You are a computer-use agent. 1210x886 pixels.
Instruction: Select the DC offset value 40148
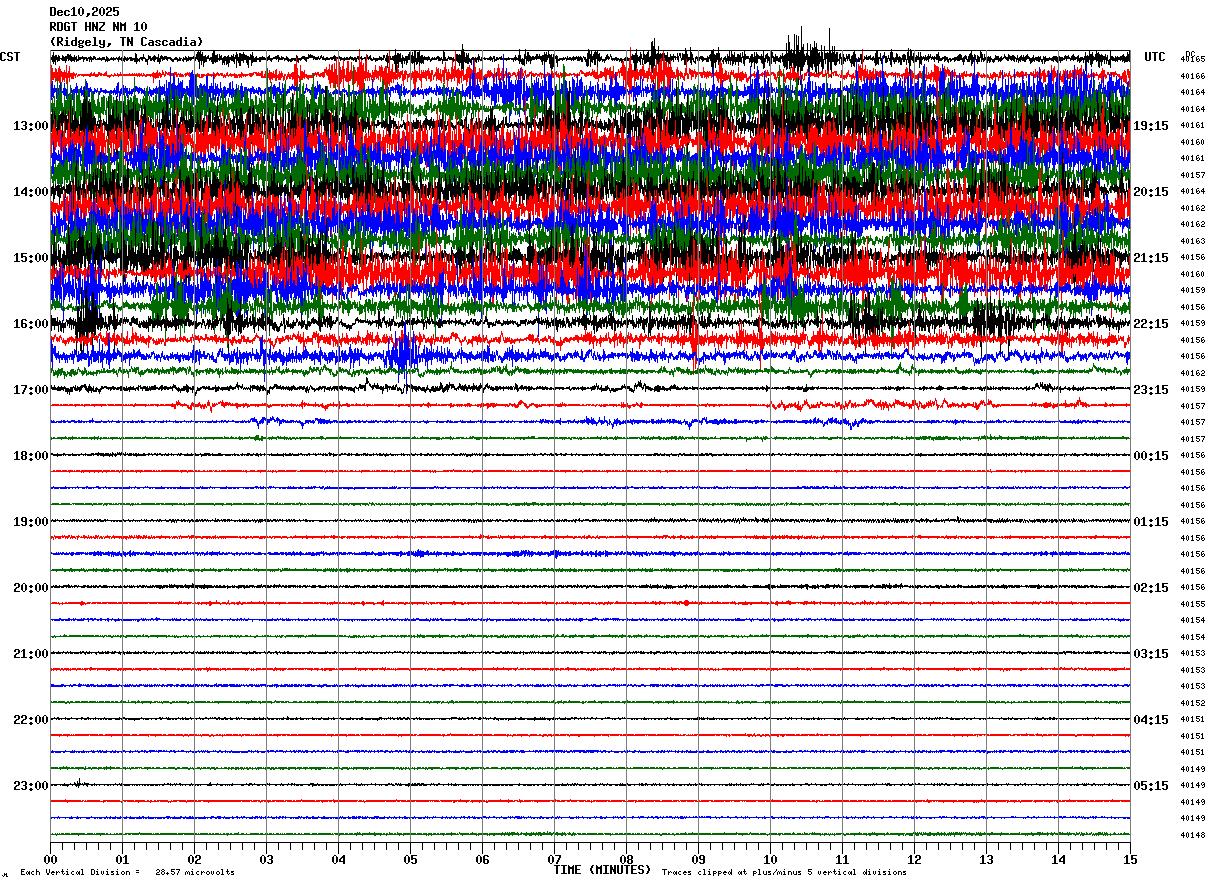click(1192, 835)
